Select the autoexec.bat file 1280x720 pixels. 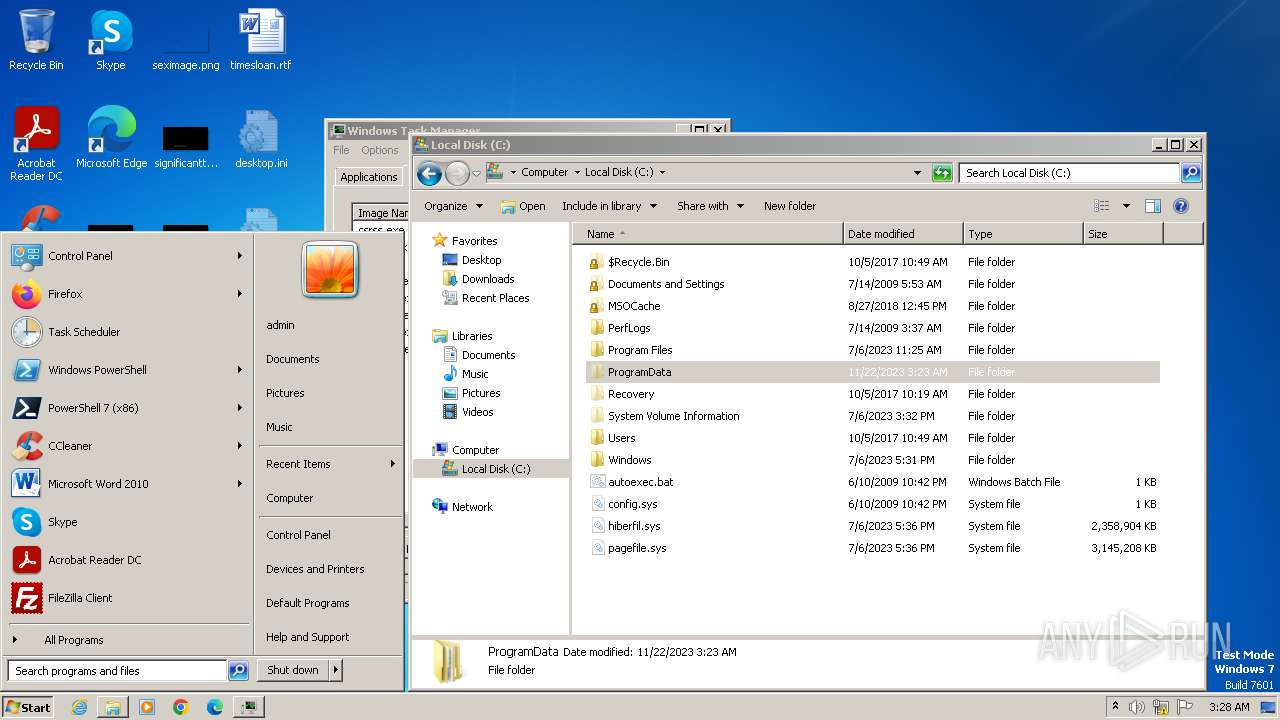(640, 482)
